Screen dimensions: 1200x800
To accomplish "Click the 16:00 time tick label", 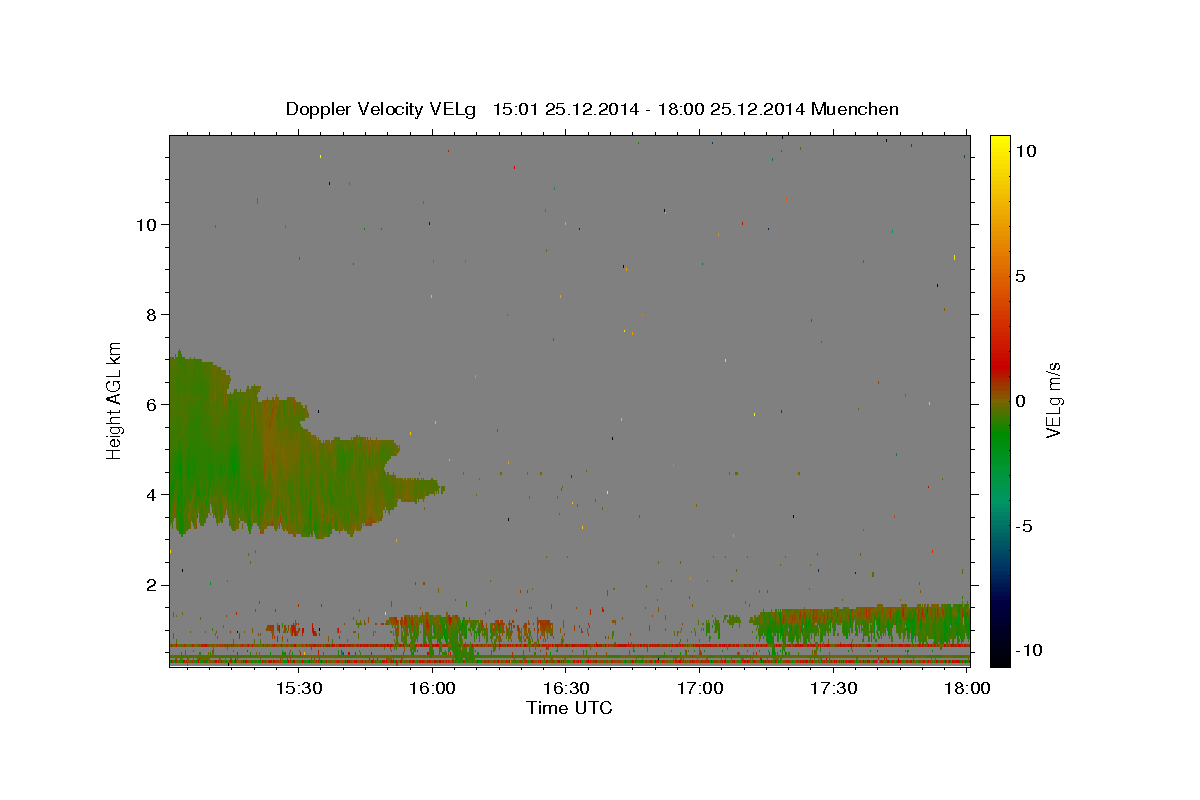I will tap(433, 688).
